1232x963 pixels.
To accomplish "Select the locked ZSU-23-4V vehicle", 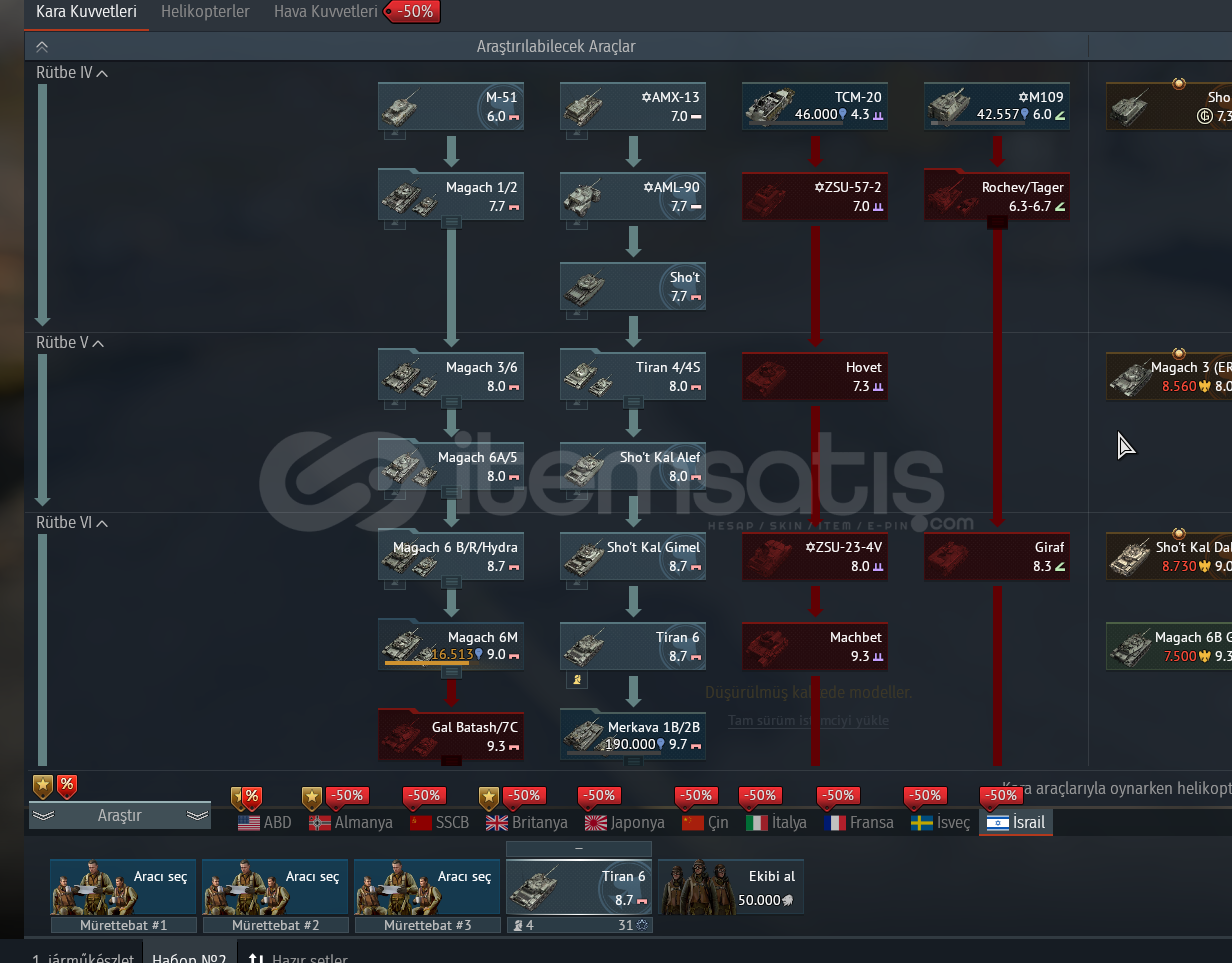I will point(814,556).
